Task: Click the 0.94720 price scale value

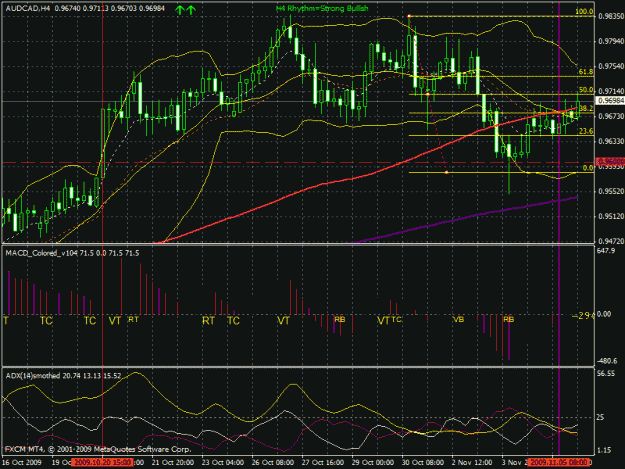Action: 611,241
